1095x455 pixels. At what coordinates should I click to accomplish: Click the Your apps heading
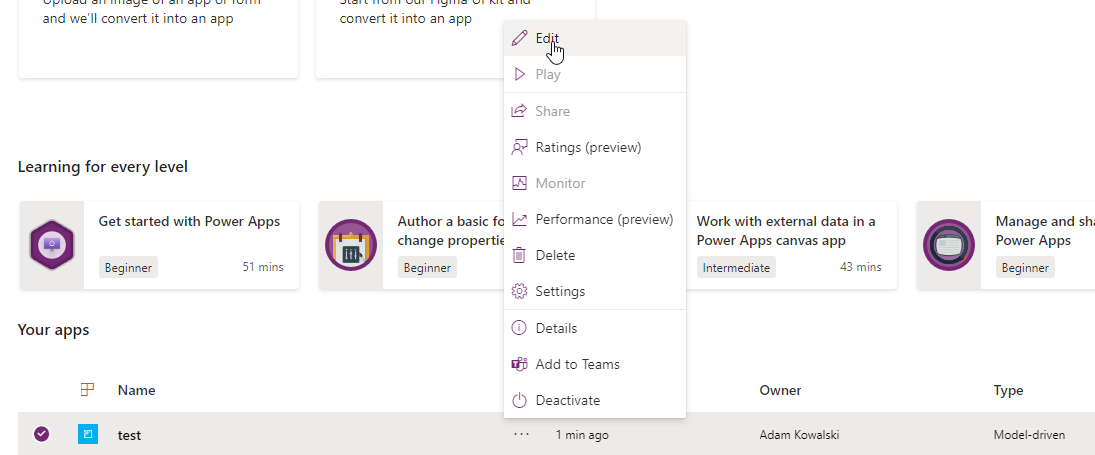pos(54,329)
